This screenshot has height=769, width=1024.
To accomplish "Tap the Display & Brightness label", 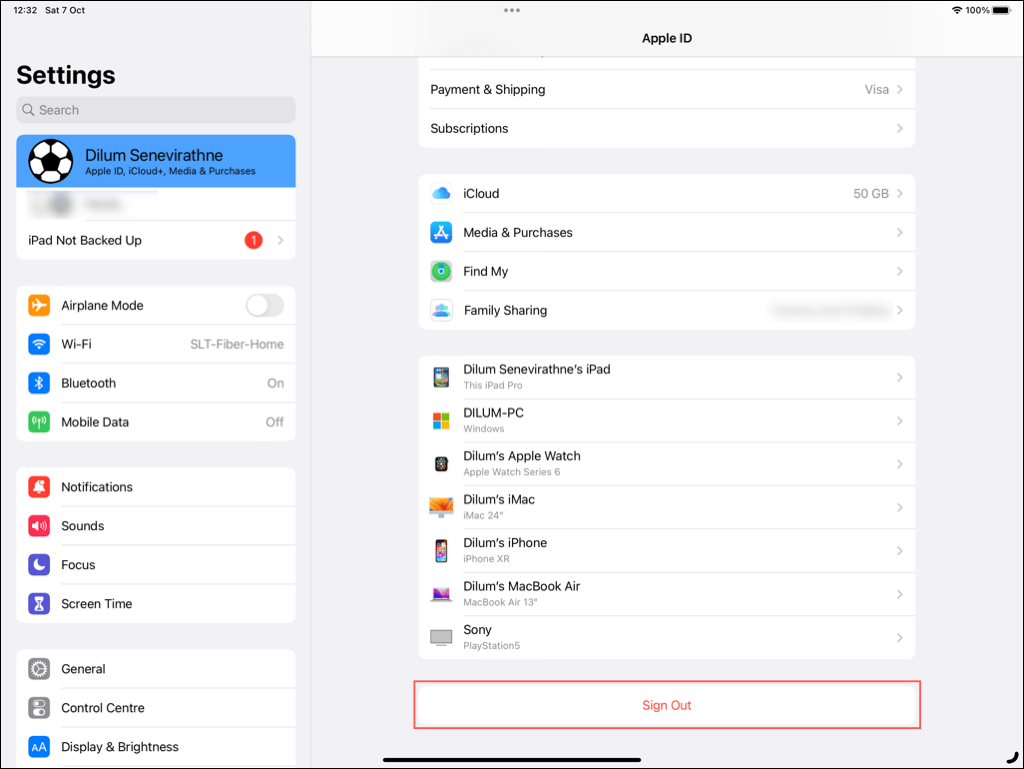I will tap(120, 747).
